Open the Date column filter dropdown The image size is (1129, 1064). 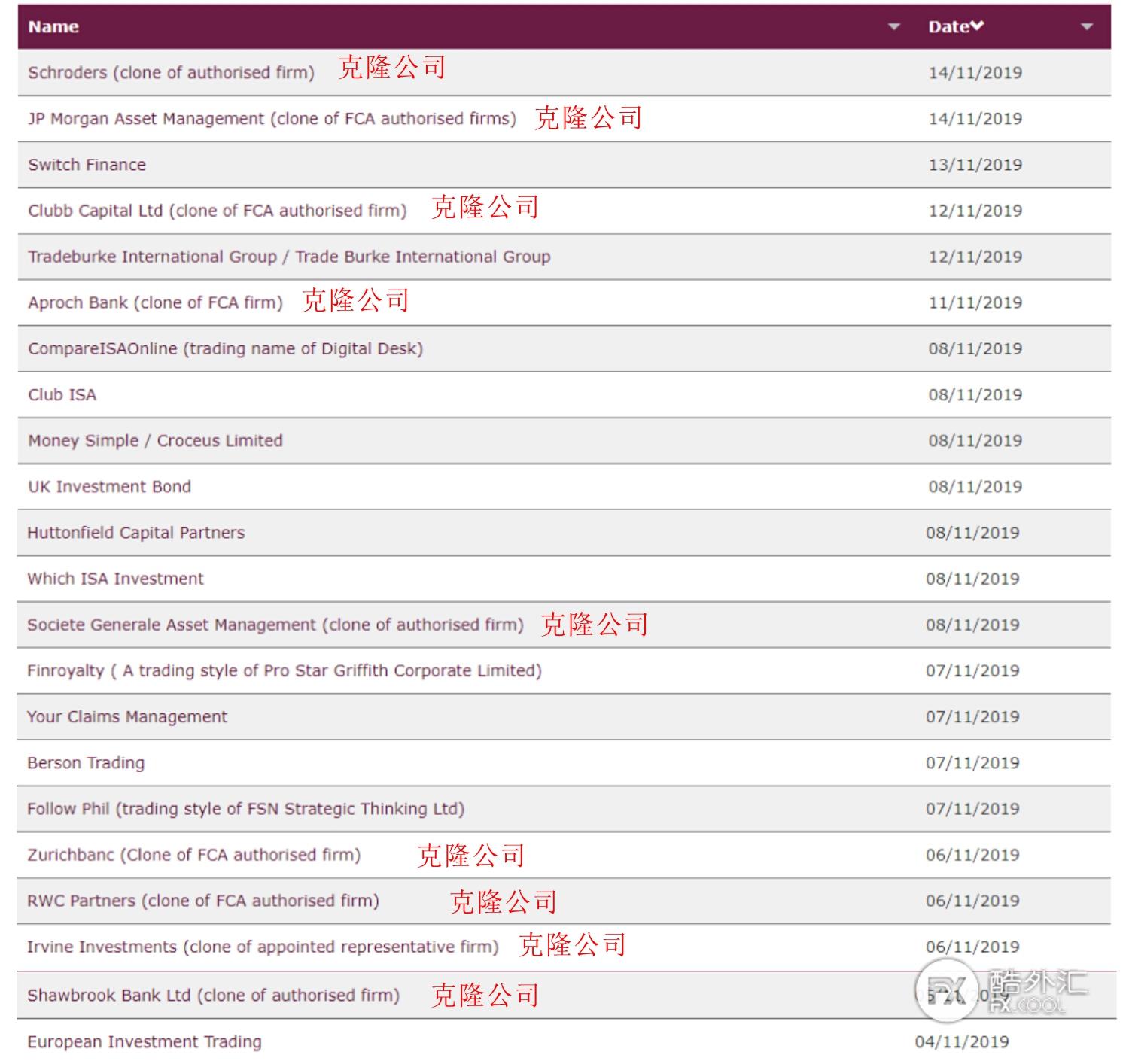coord(1086,27)
